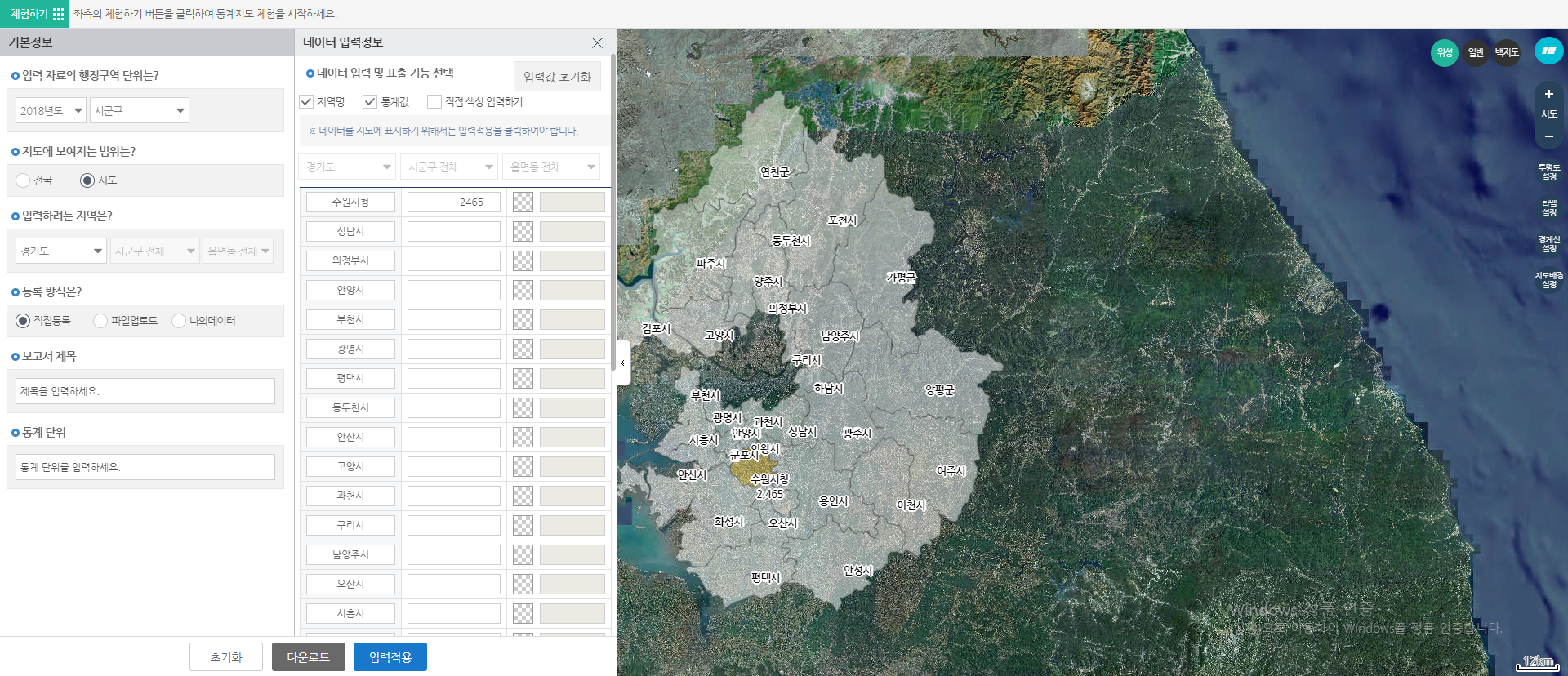Open 라벨 설정 label settings
This screenshot has width=1568, height=676.
1548,208
